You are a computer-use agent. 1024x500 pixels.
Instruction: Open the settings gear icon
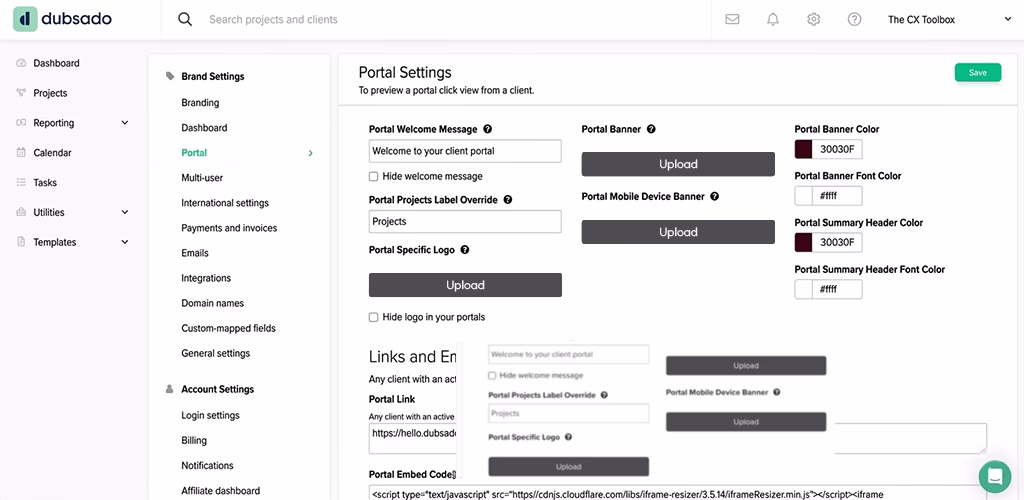click(814, 19)
